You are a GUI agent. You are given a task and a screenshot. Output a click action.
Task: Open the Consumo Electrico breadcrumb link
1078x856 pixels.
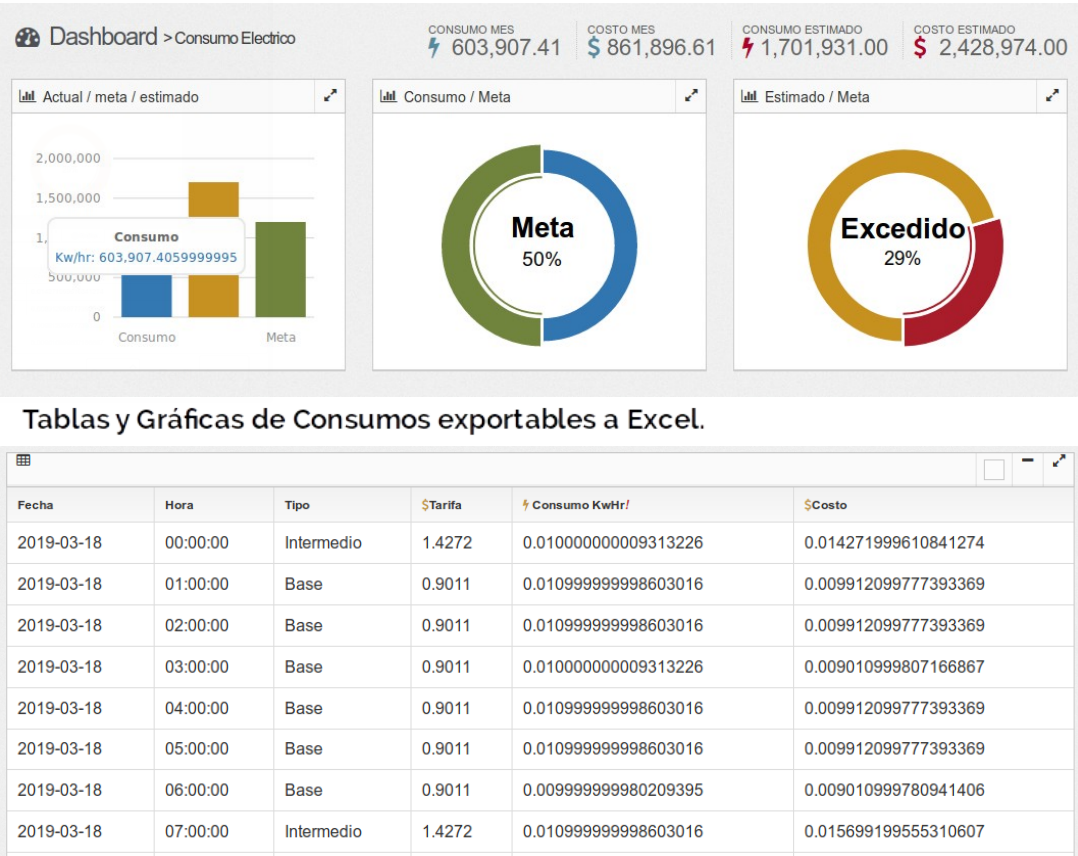235,39
